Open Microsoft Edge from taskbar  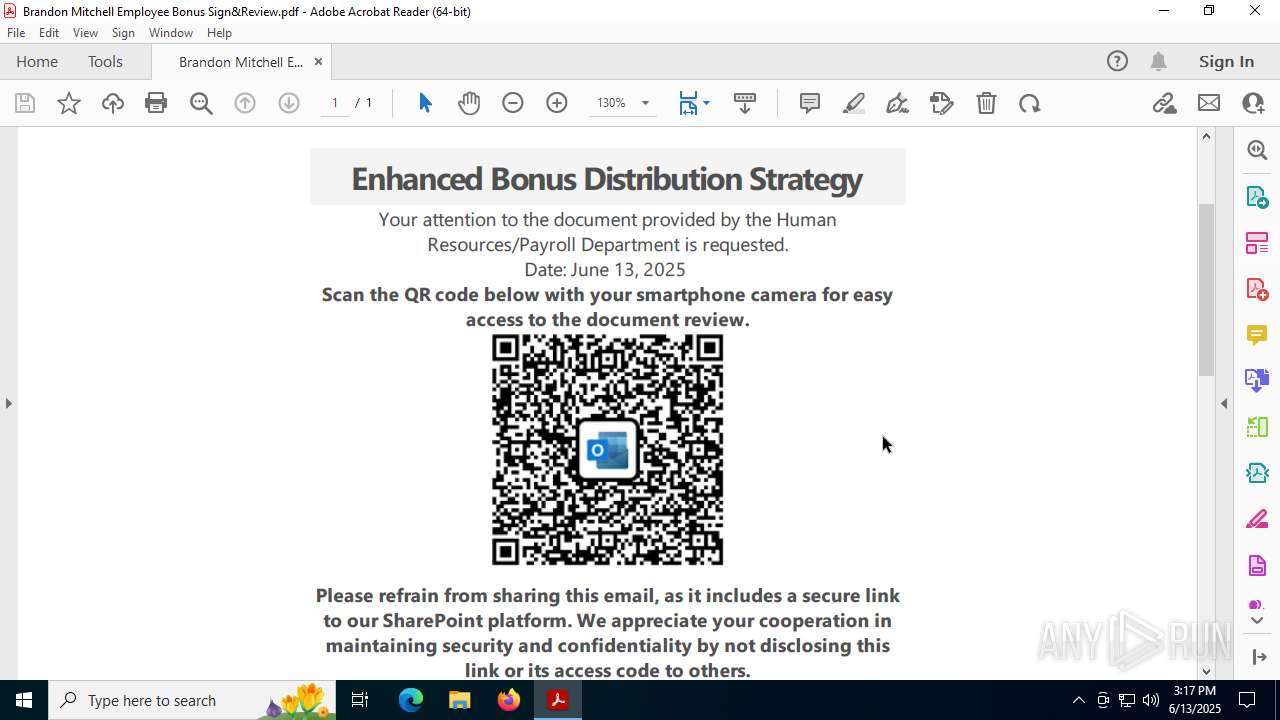[411, 700]
